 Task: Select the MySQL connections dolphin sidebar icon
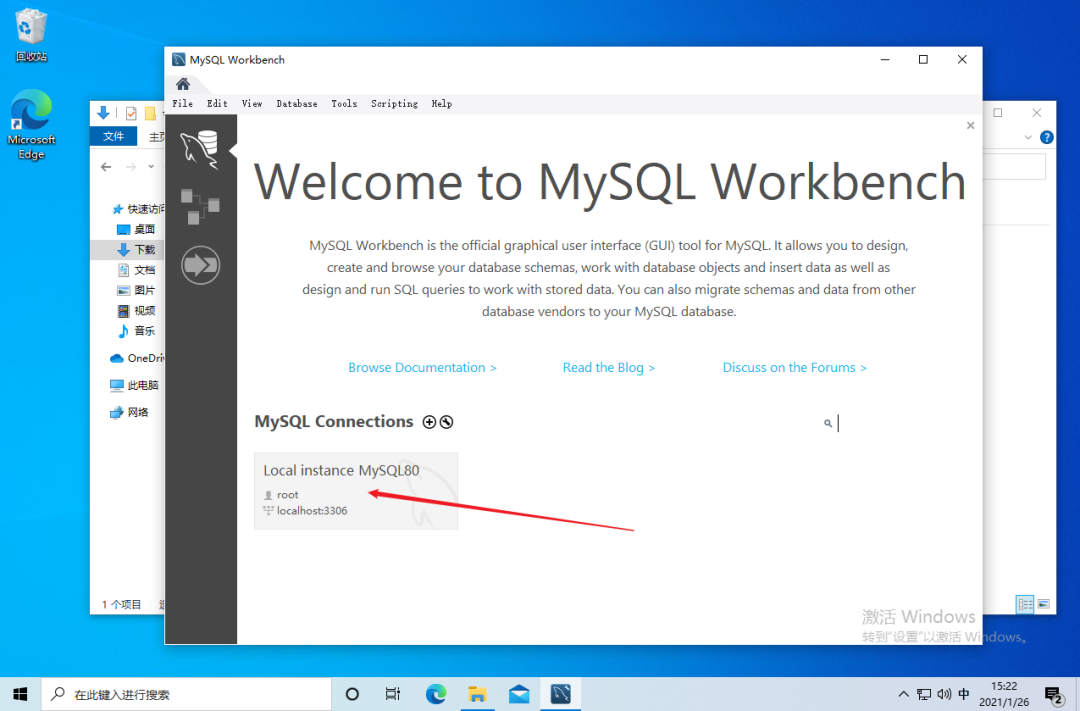pos(200,149)
